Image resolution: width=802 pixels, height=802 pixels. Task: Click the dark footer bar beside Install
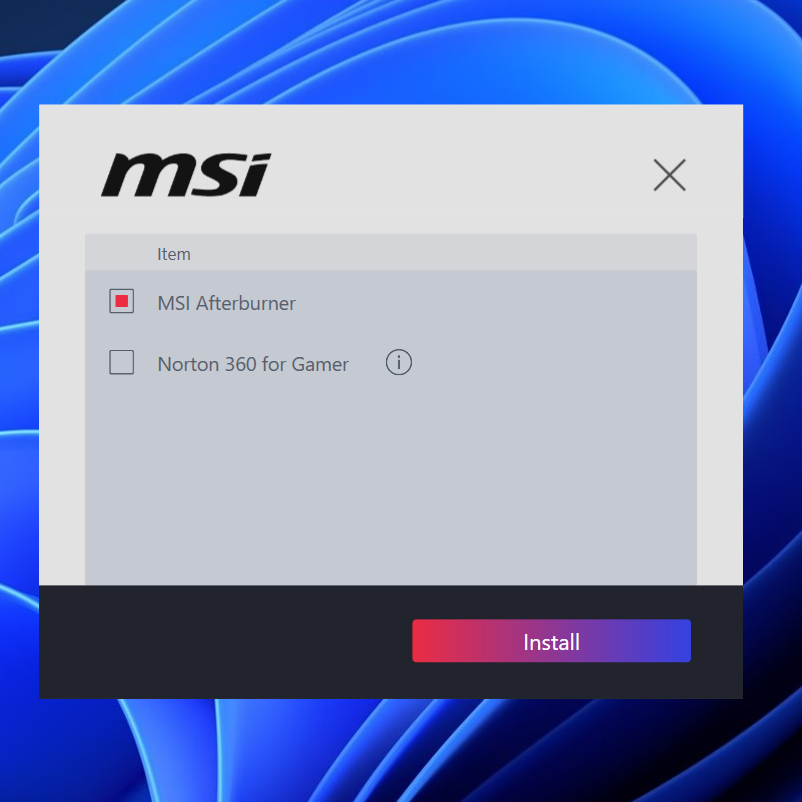220,641
